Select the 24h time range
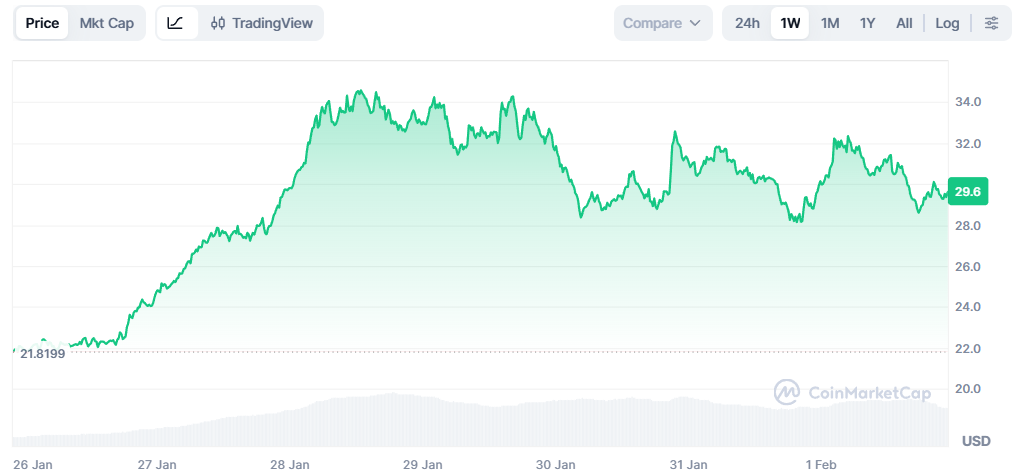 click(x=747, y=23)
